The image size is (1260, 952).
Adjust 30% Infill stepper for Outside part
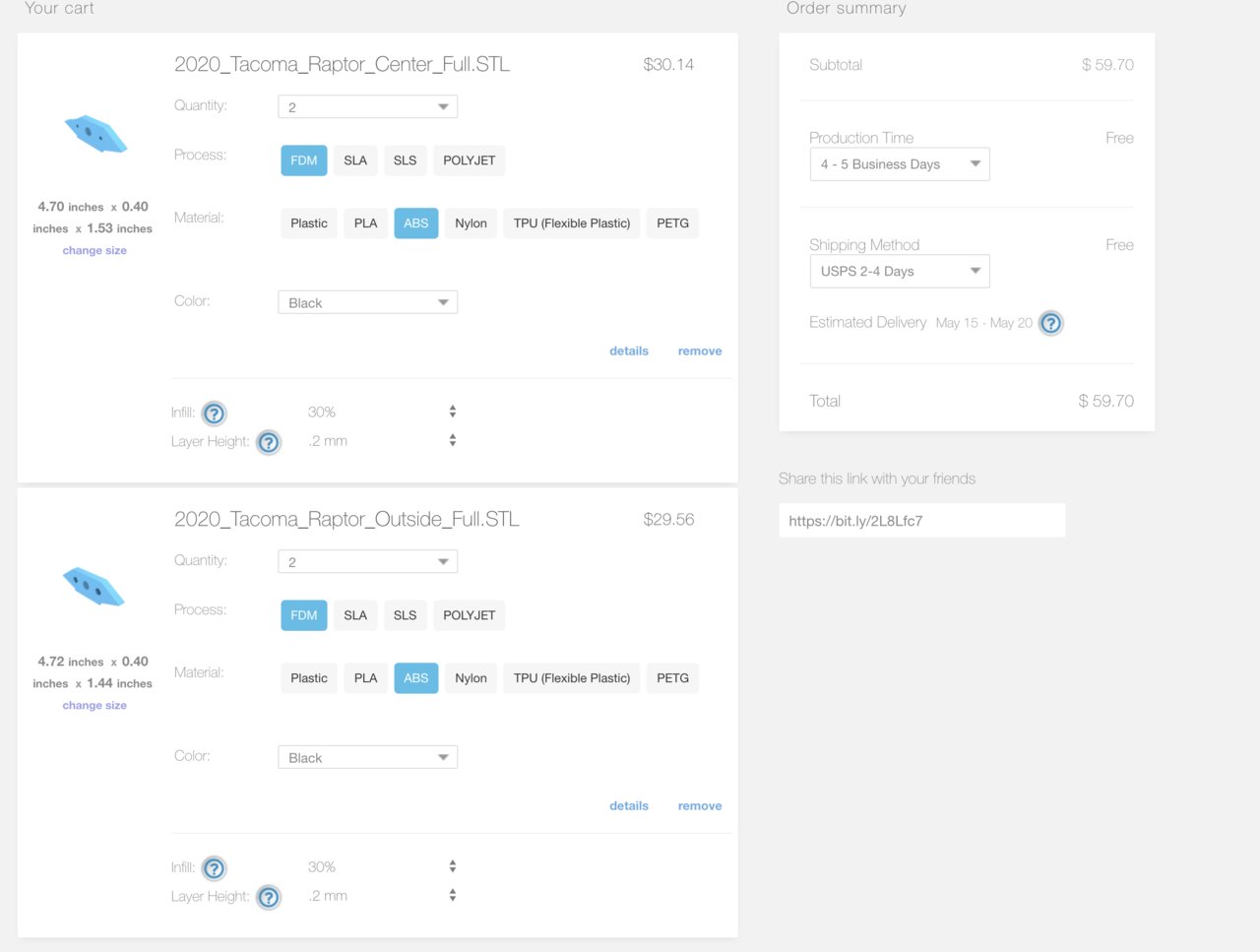click(x=453, y=866)
